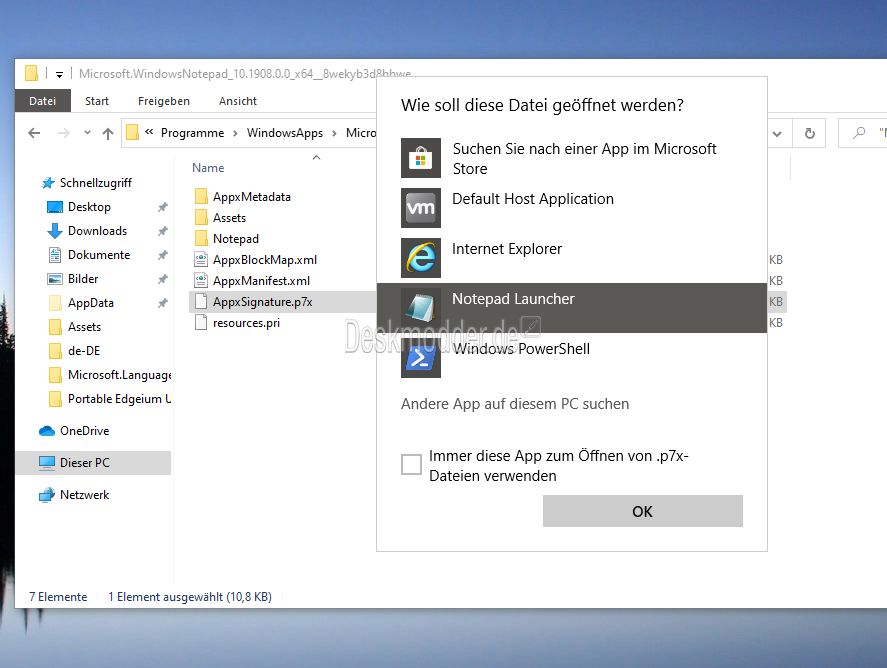Select the Notepad Launcher icon
This screenshot has width=887, height=668.
point(421,307)
